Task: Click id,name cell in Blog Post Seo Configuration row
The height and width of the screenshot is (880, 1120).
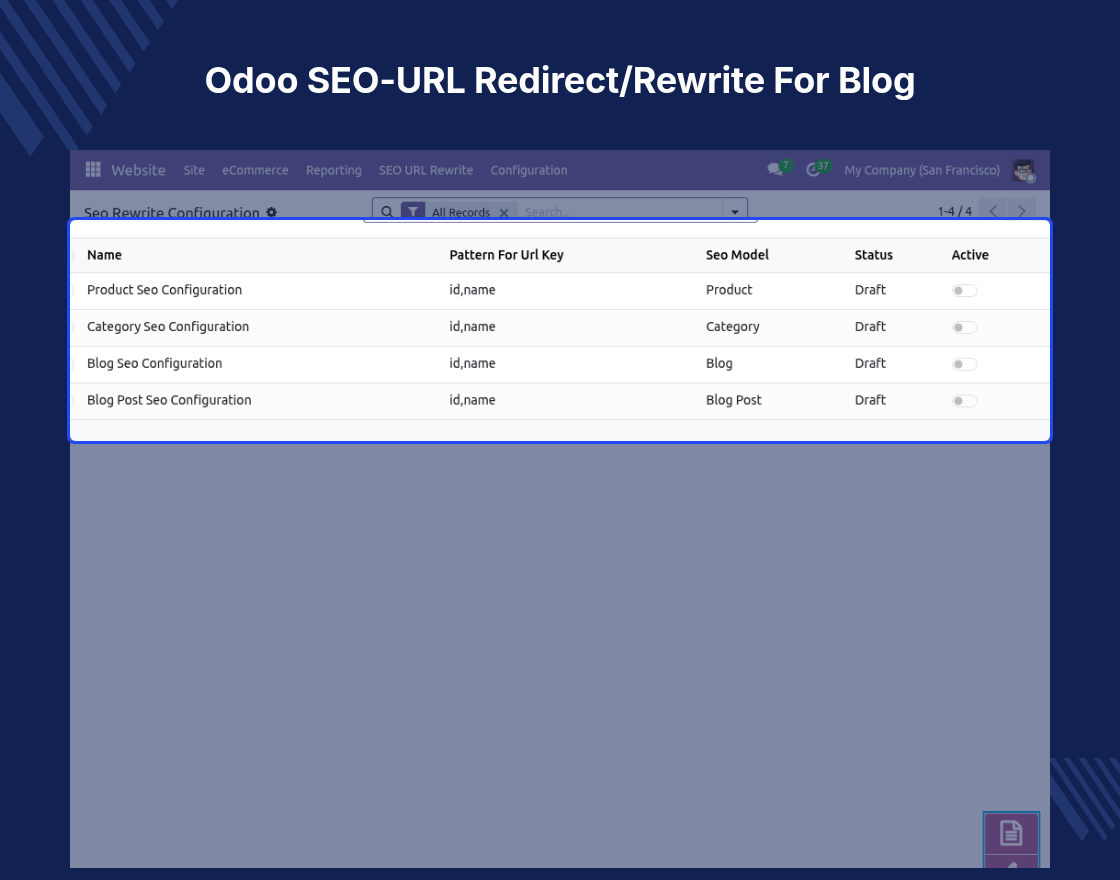Action: [x=472, y=400]
